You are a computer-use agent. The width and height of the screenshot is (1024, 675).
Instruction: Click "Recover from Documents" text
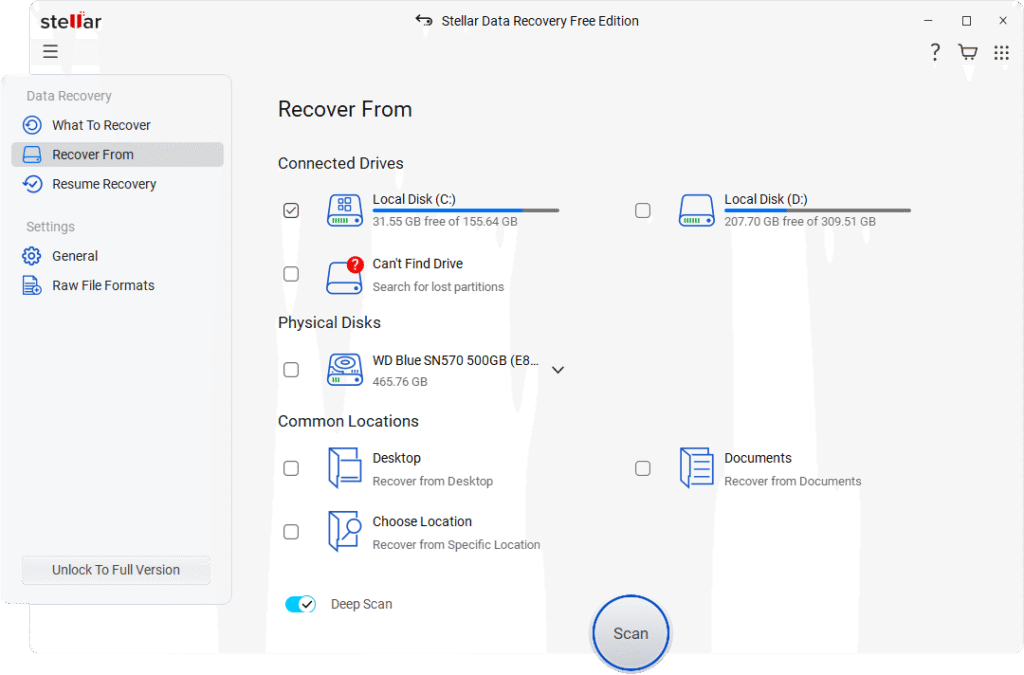pos(792,481)
